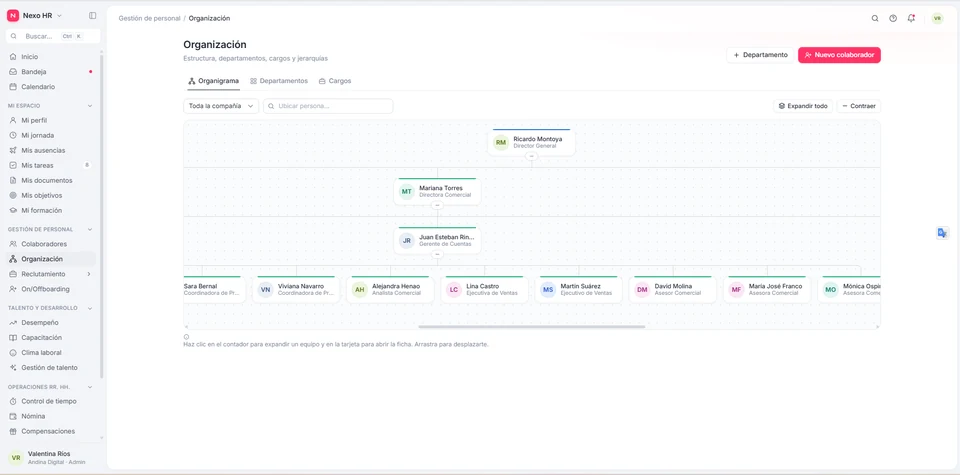Click the Control de tiempo icon

pos(13,402)
